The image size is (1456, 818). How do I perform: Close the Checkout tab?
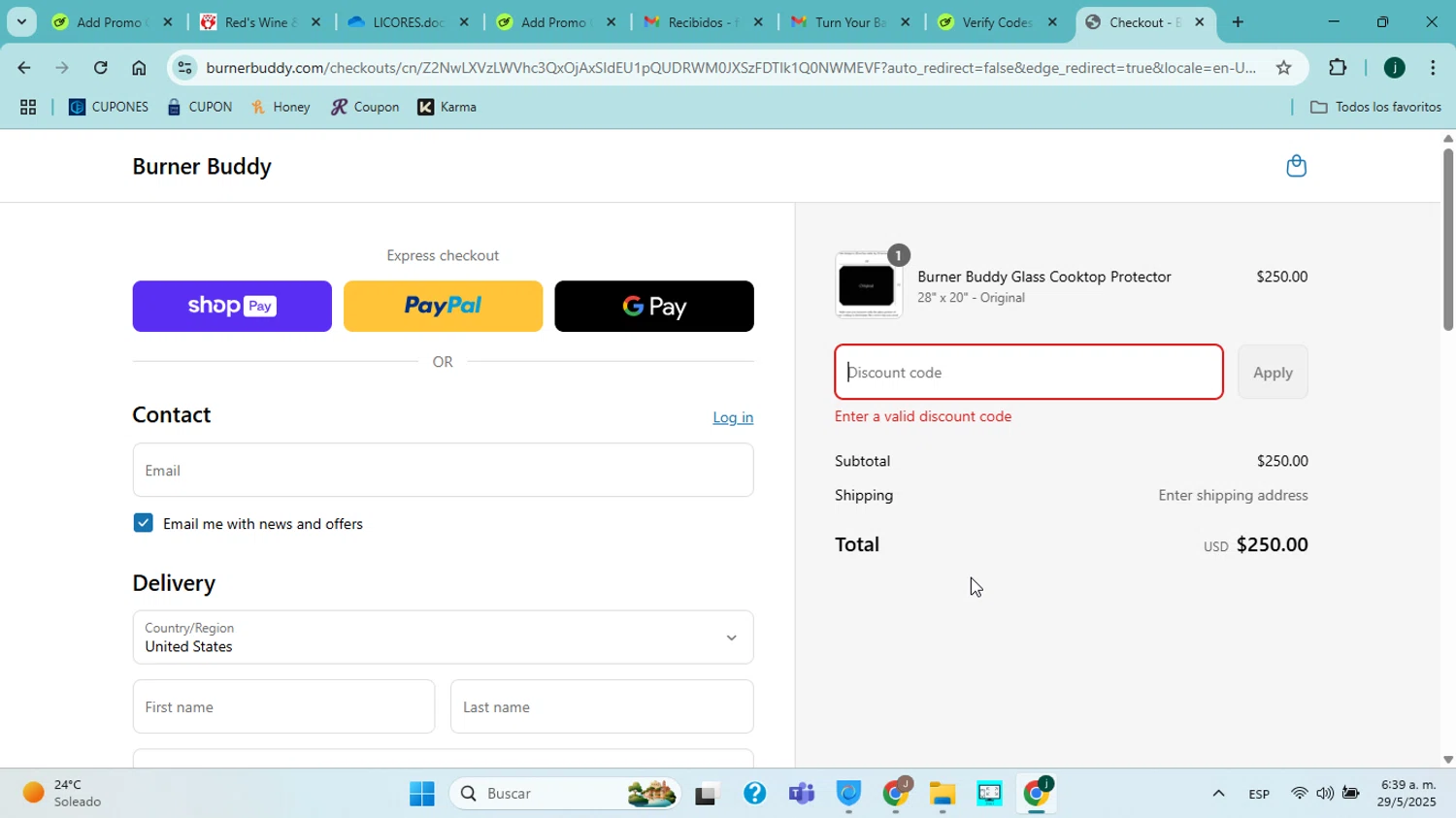pos(1199,22)
